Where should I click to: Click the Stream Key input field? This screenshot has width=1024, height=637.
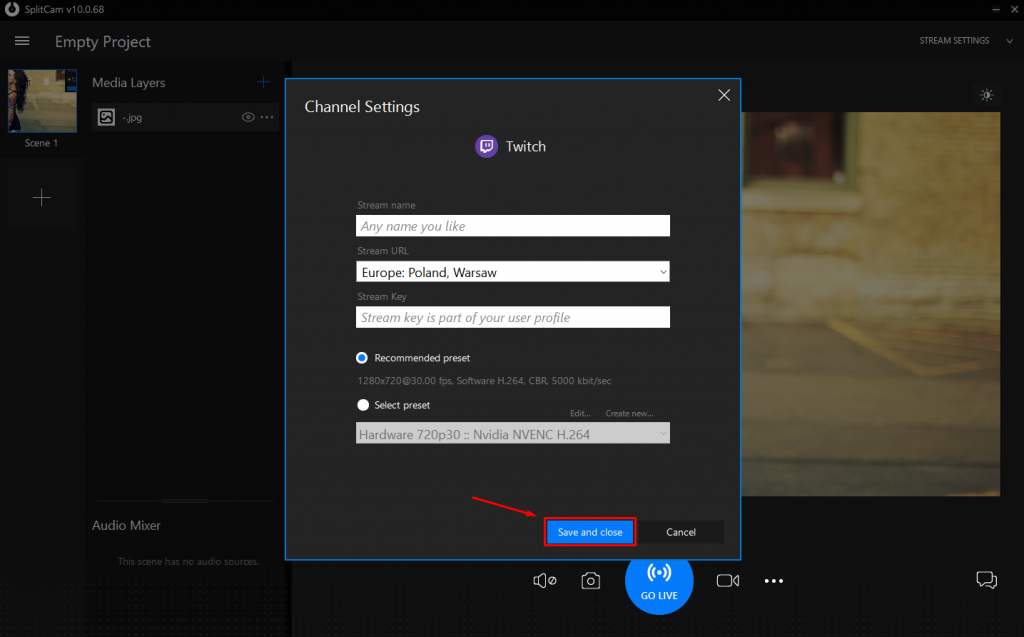click(513, 318)
